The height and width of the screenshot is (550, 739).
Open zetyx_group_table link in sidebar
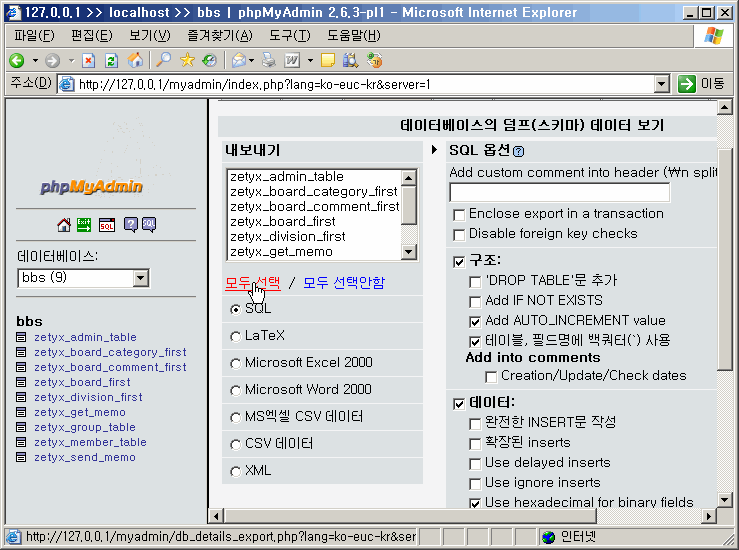click(x=85, y=427)
